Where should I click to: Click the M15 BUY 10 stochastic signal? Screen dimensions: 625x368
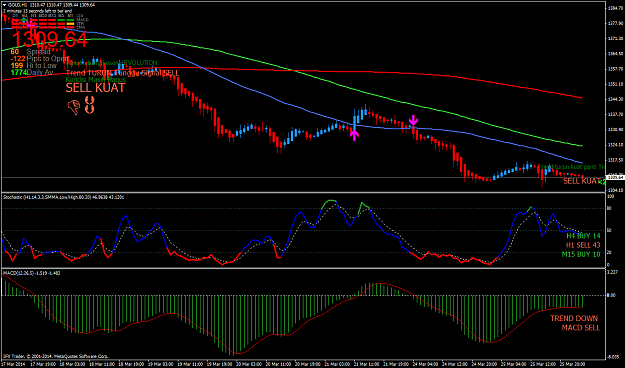click(581, 254)
